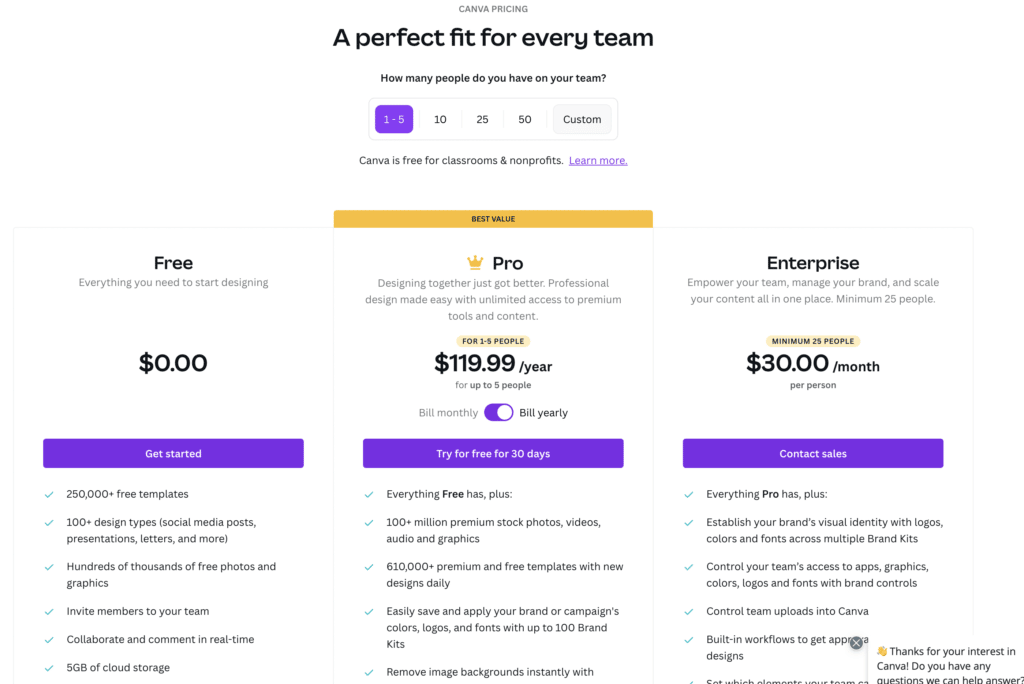The height and width of the screenshot is (684, 1024).
Task: Choose team size of 10 people
Action: (440, 119)
